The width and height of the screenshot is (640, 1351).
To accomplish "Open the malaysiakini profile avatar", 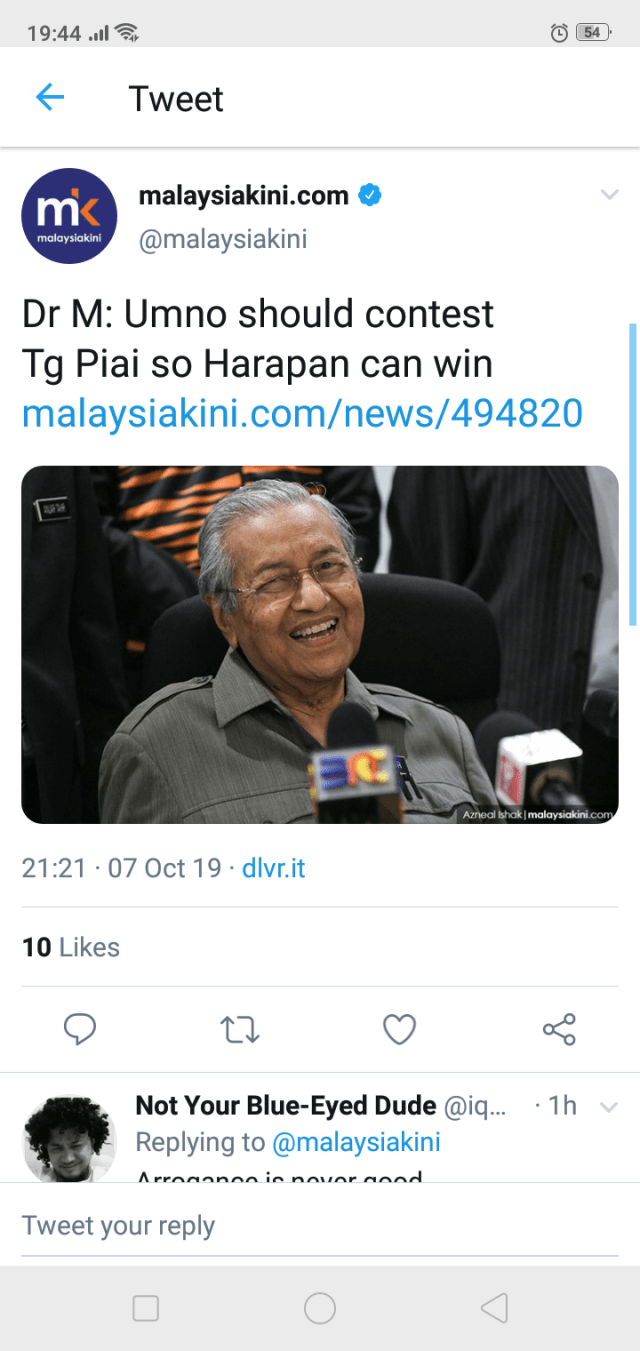I will [69, 216].
